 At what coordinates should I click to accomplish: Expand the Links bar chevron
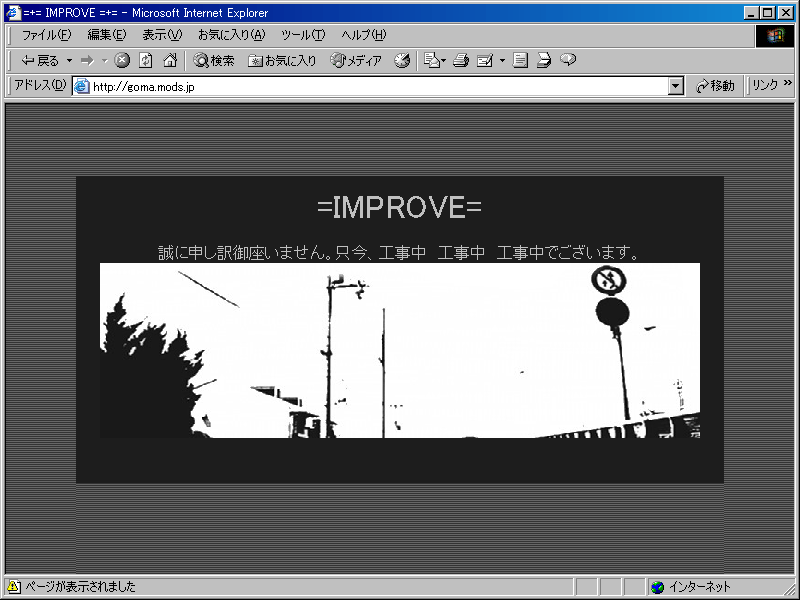pyautogui.click(x=788, y=83)
